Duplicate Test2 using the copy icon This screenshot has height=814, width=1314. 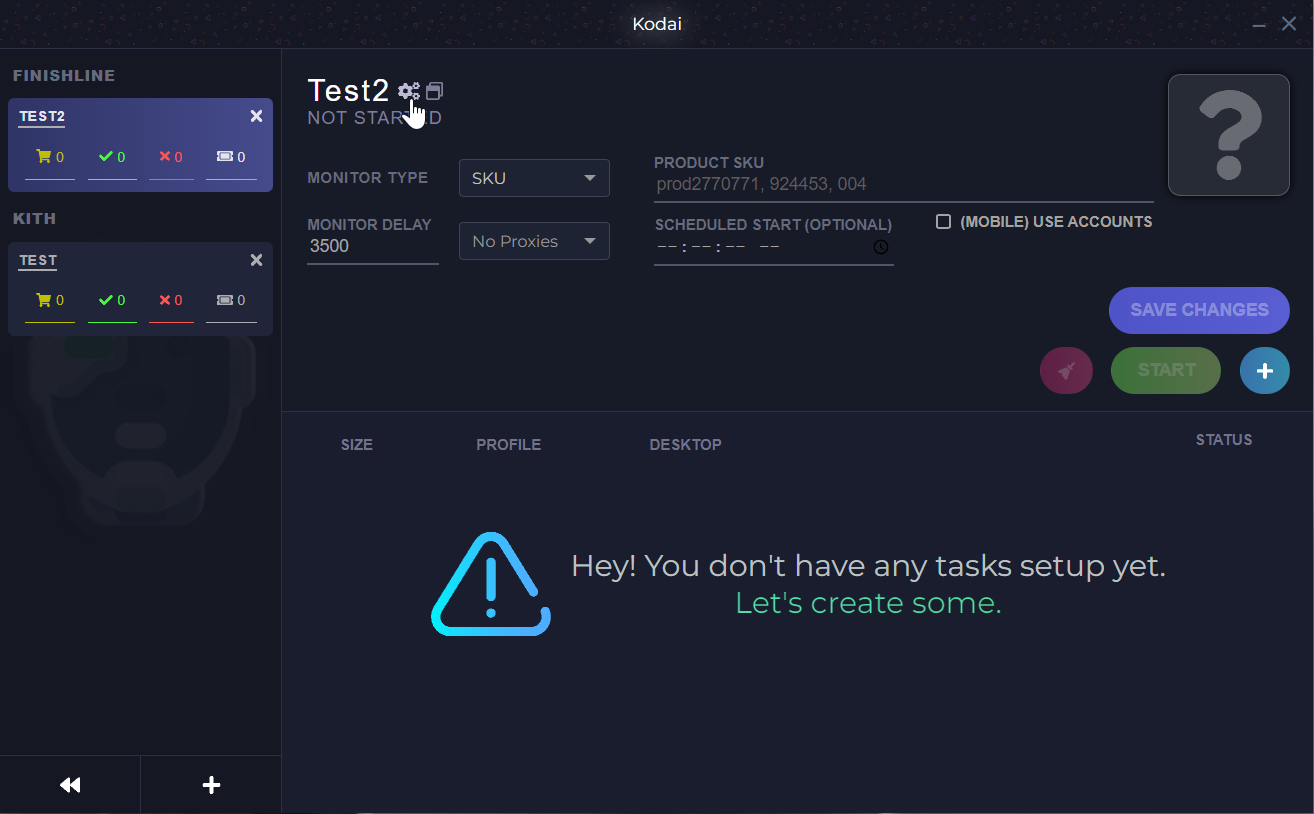tap(434, 91)
